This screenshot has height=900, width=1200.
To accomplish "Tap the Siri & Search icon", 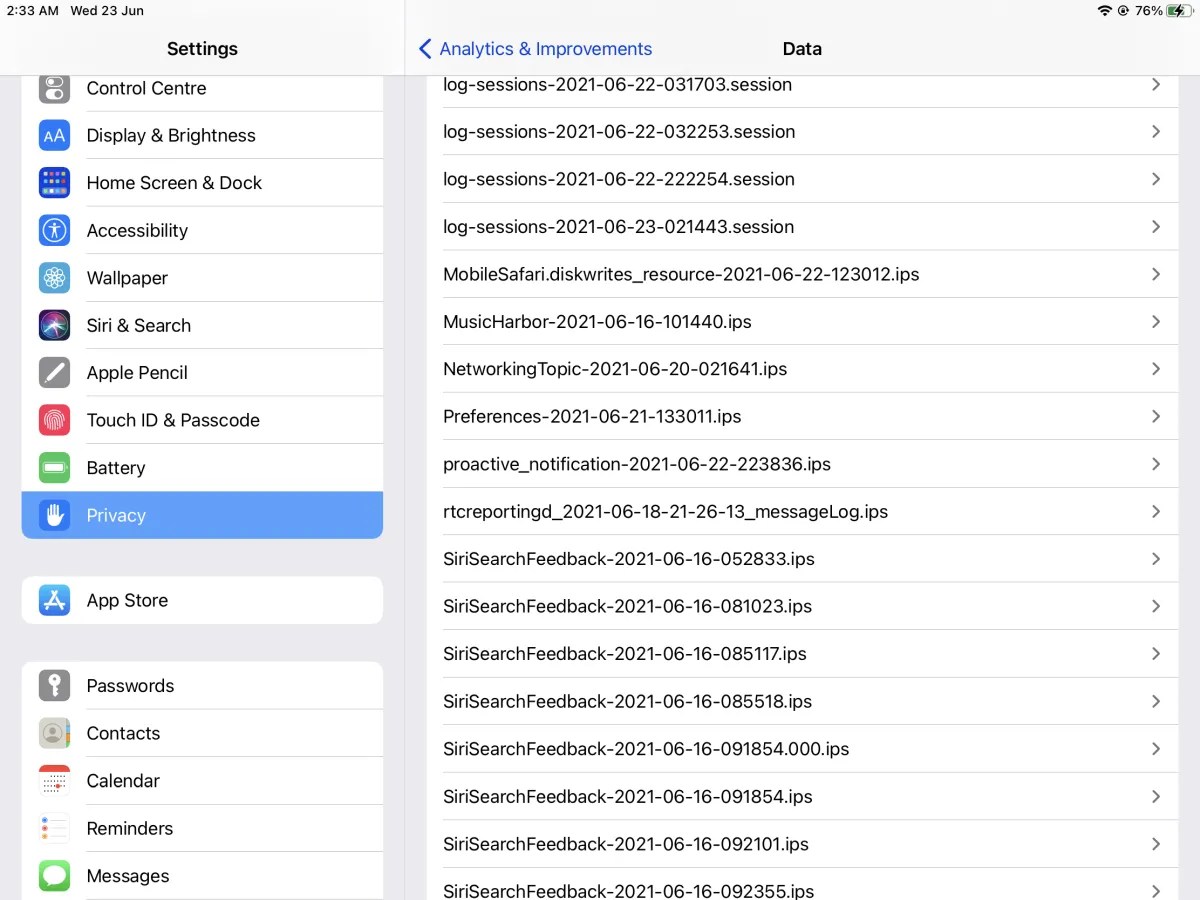I will (x=54, y=325).
